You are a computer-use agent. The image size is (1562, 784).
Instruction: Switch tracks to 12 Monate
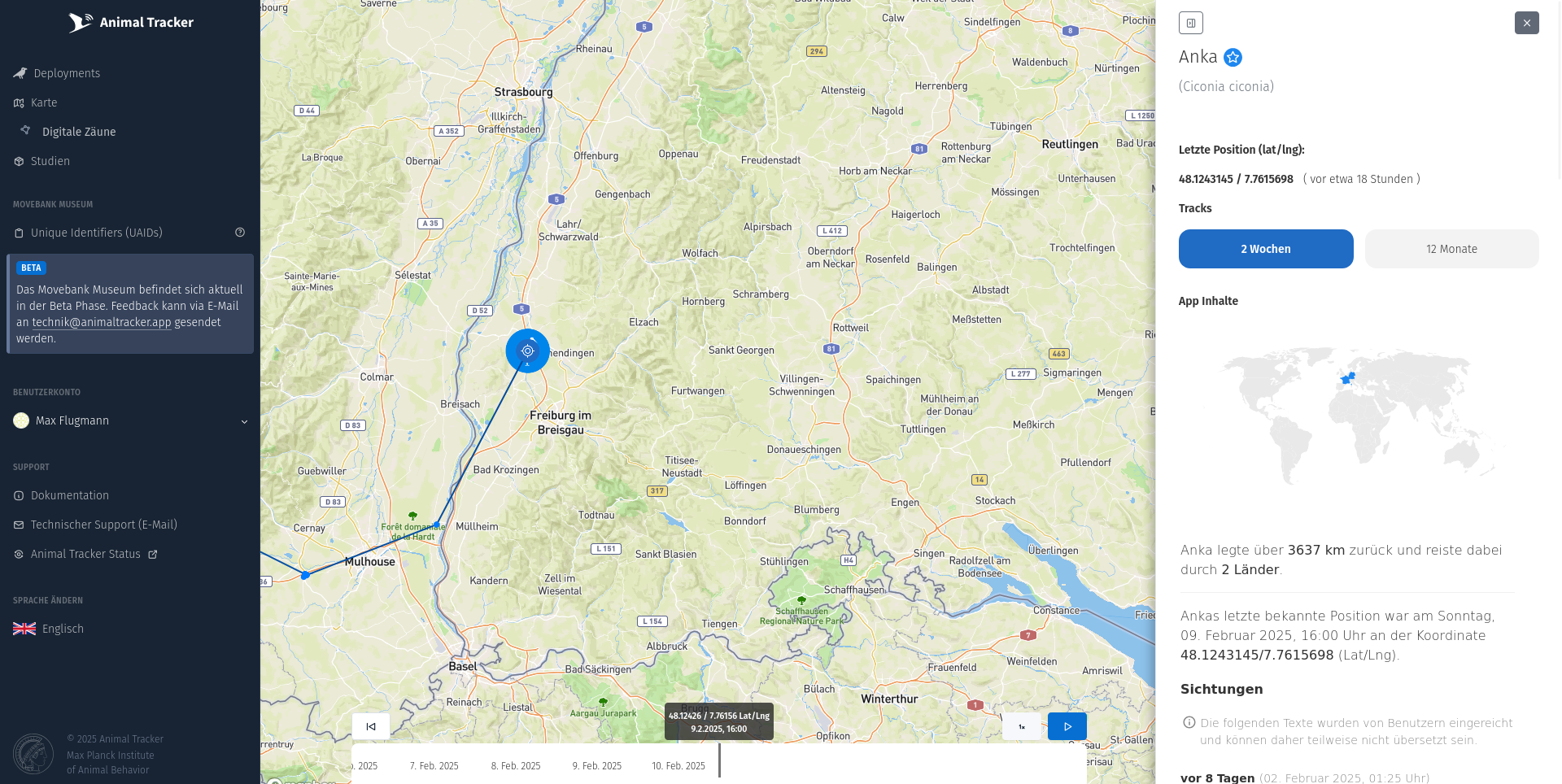pos(1452,249)
